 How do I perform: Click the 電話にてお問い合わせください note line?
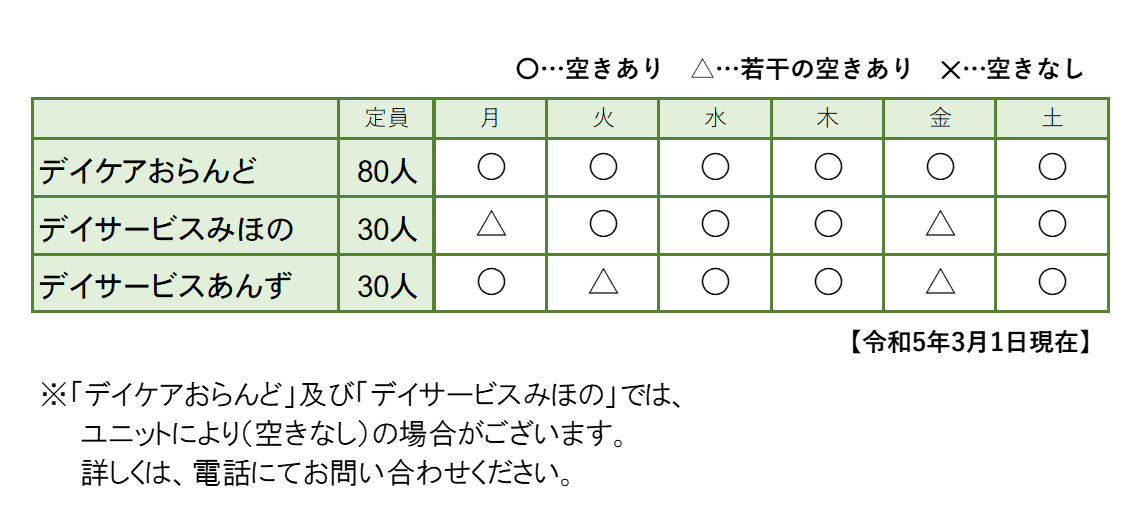(x=326, y=471)
